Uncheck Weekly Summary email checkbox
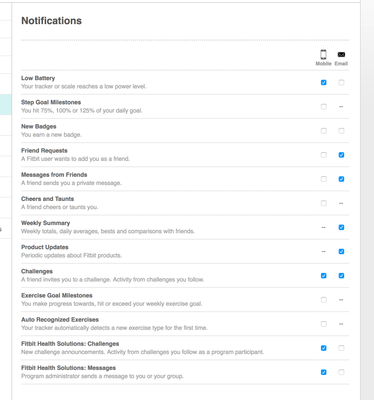Image resolution: width=374 pixels, height=400 pixels. click(341, 227)
